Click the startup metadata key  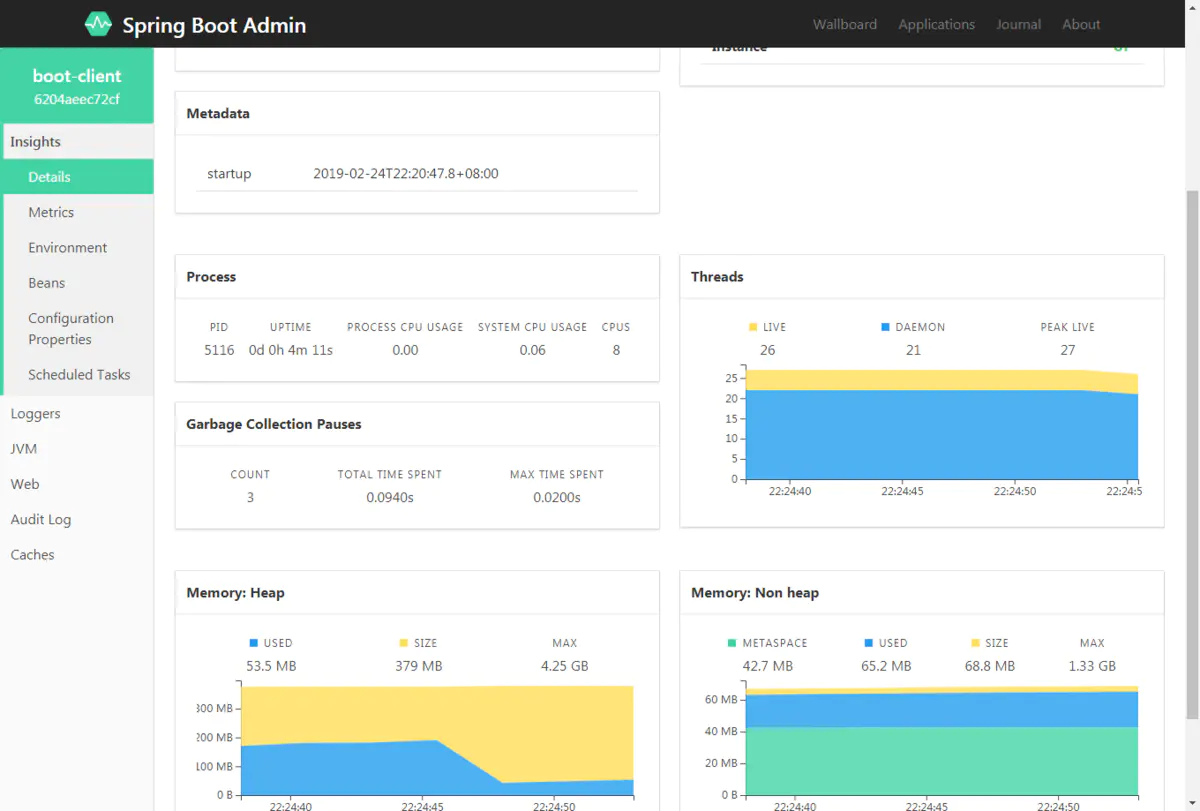pos(229,174)
